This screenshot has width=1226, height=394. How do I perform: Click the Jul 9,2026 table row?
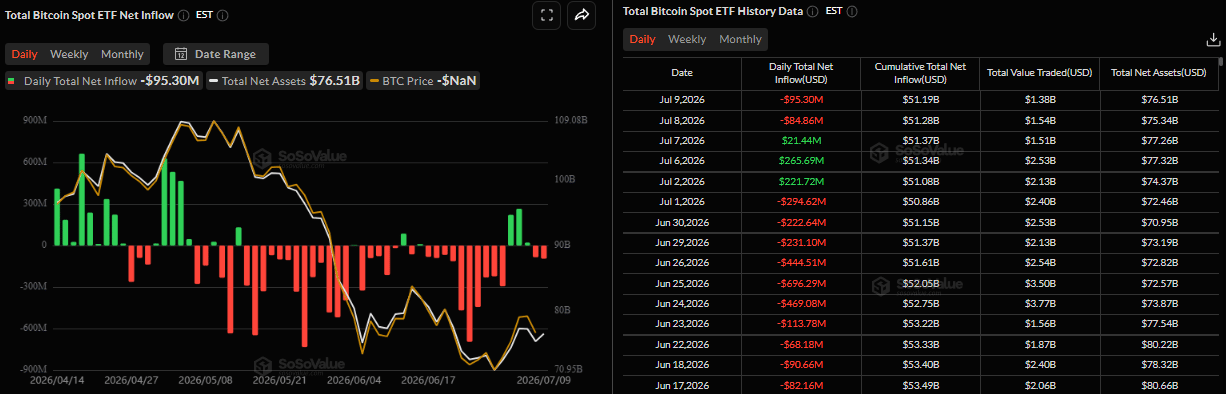[919, 100]
